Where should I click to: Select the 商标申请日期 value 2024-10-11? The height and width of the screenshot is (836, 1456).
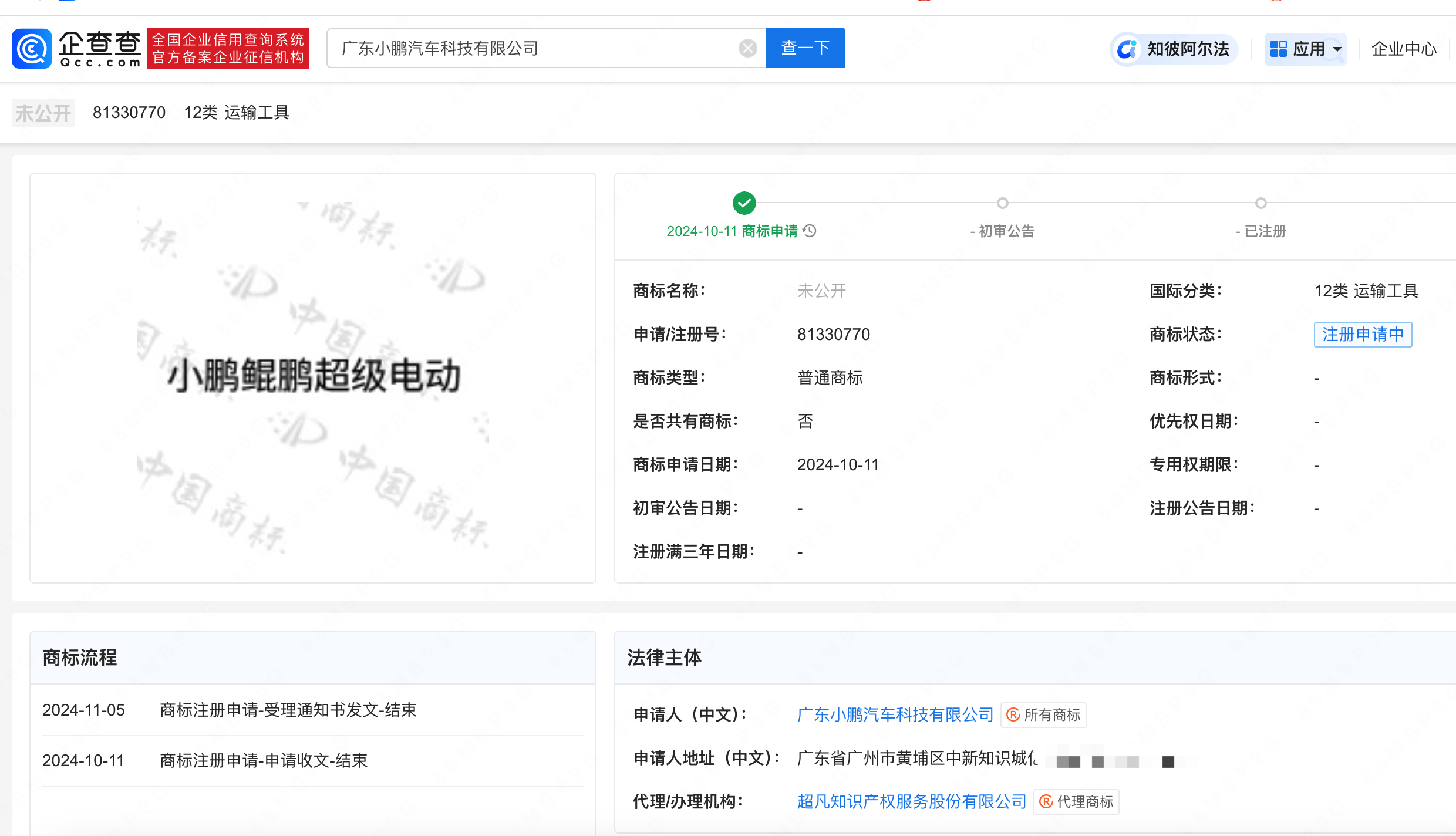click(838, 465)
